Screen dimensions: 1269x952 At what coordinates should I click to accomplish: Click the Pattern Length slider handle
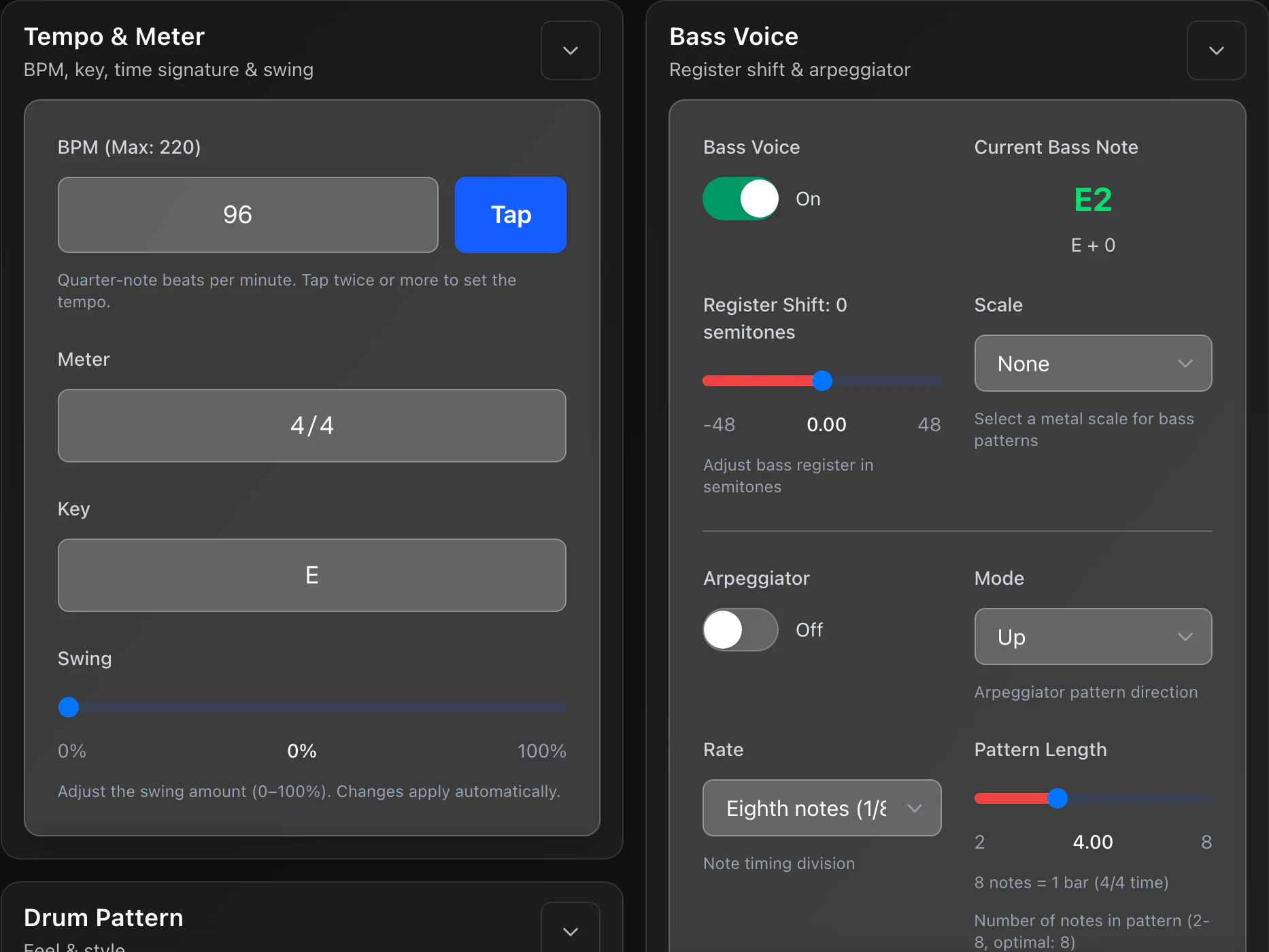pos(1057,798)
